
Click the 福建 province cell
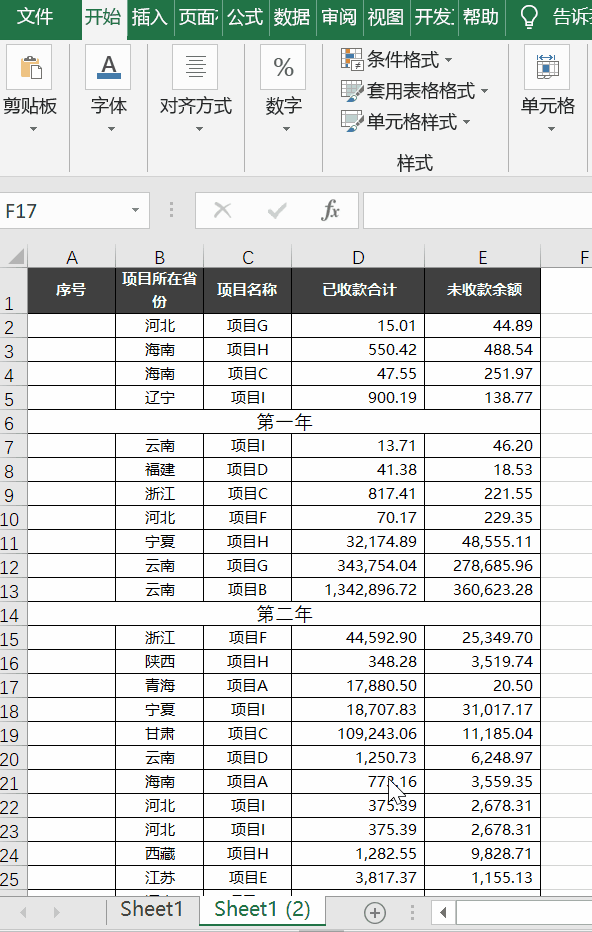pos(159,470)
